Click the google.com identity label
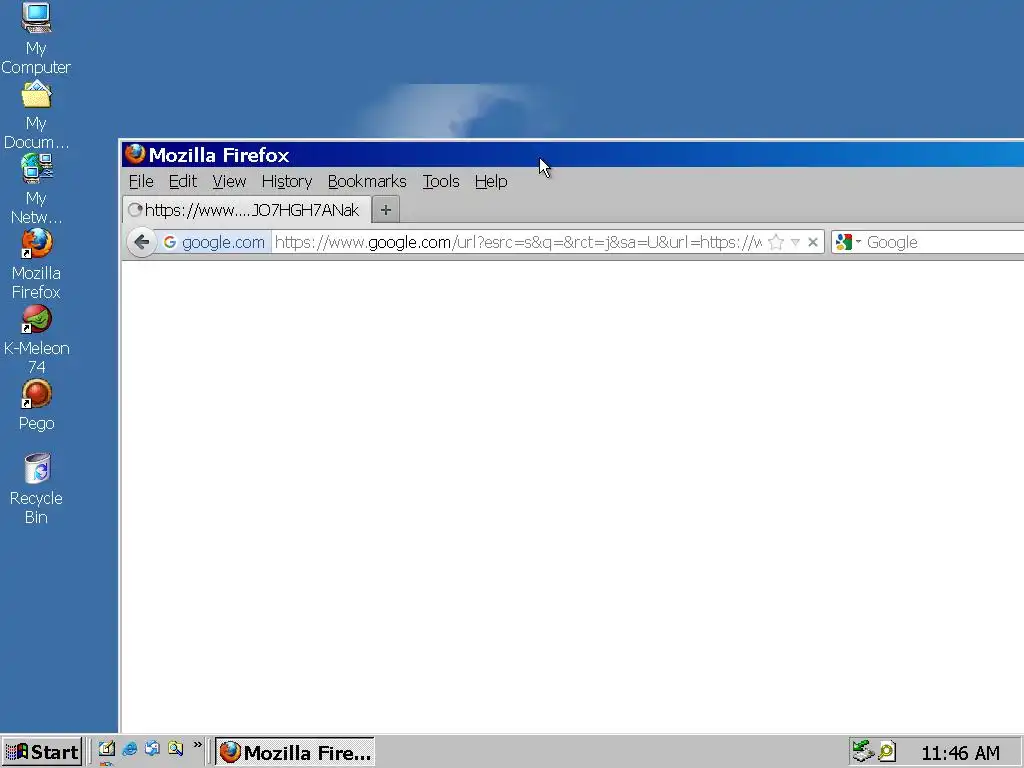The image size is (1024, 768). (x=223, y=242)
